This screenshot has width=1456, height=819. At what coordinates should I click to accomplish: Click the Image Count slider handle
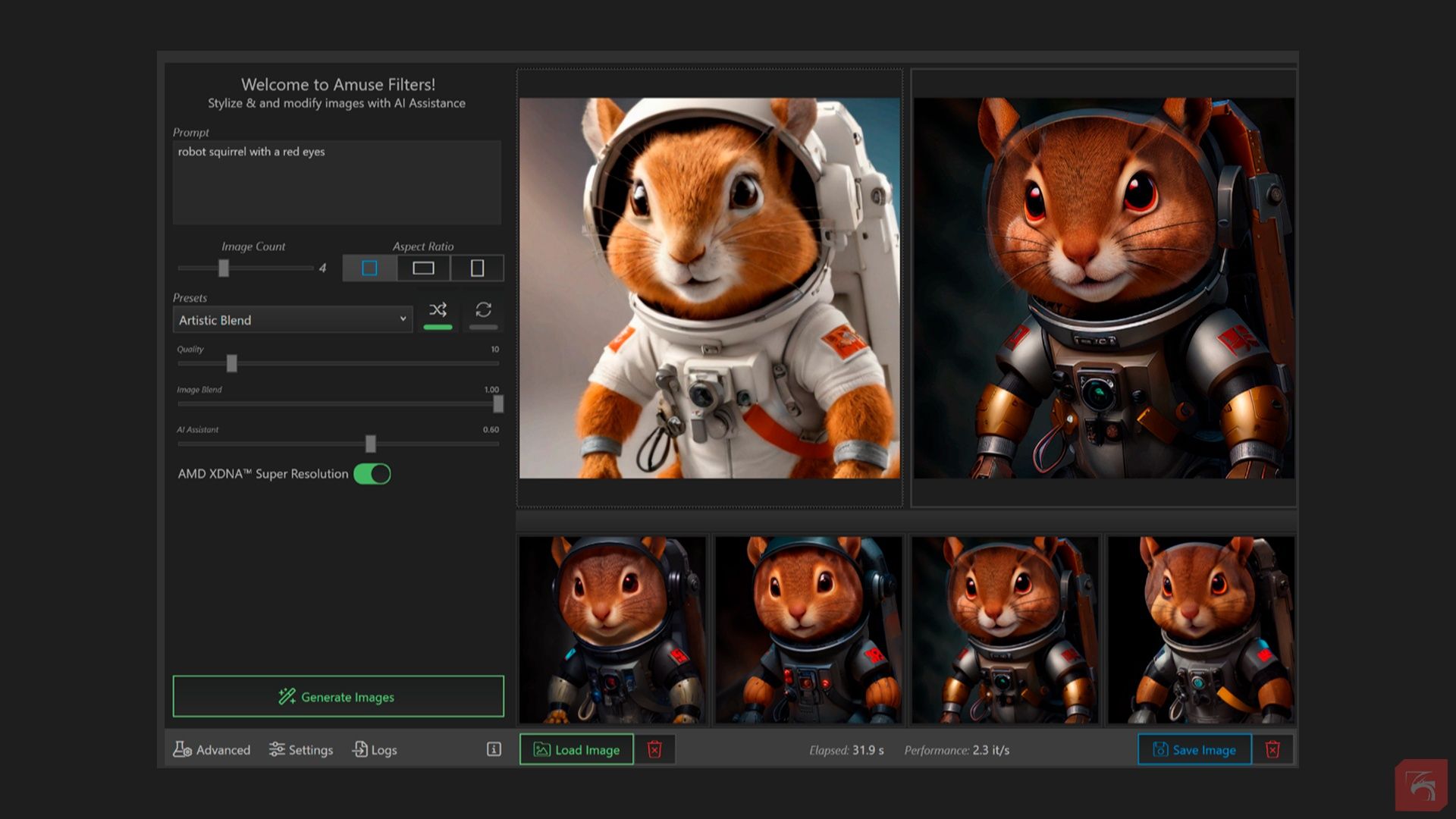click(224, 268)
